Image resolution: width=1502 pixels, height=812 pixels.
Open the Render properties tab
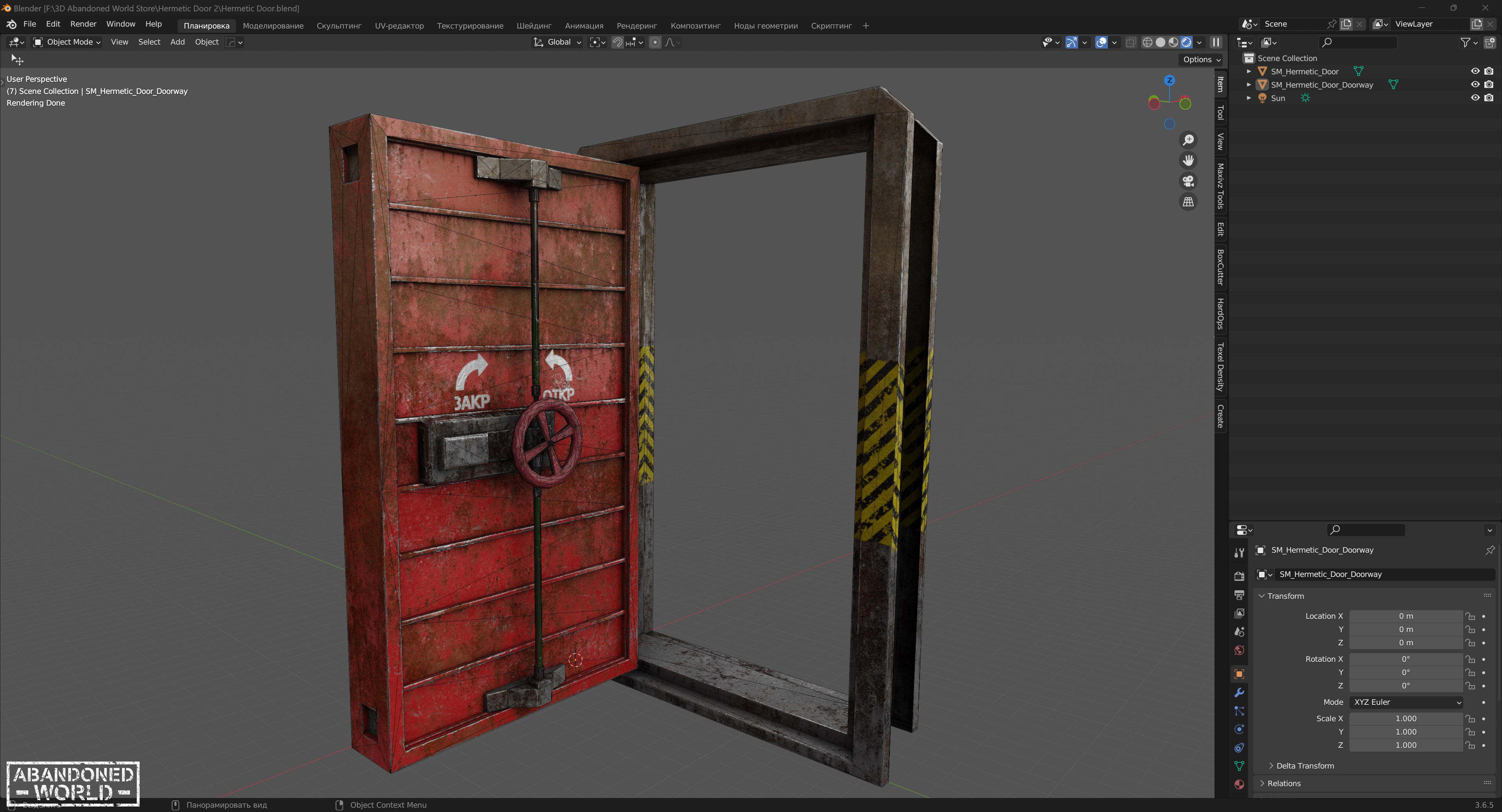pyautogui.click(x=1239, y=576)
